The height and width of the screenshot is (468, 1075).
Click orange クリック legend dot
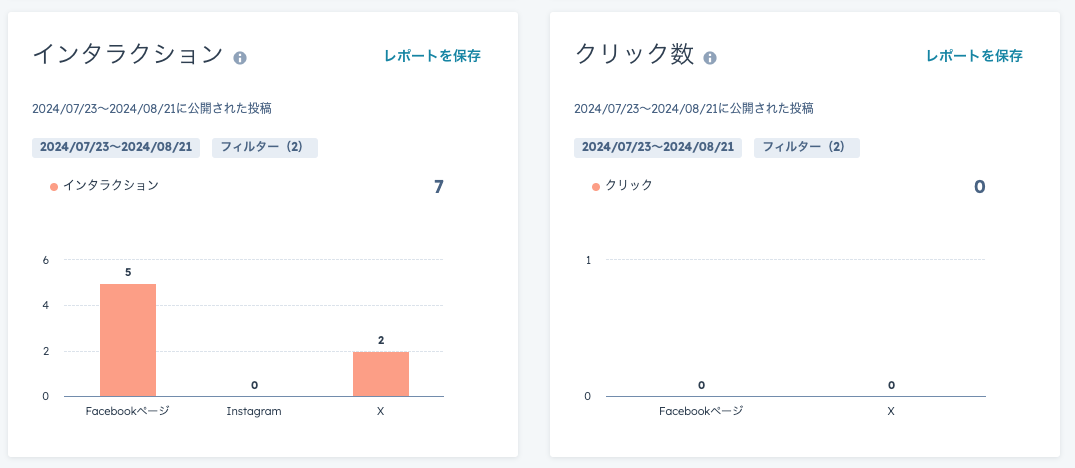pyautogui.click(x=596, y=186)
